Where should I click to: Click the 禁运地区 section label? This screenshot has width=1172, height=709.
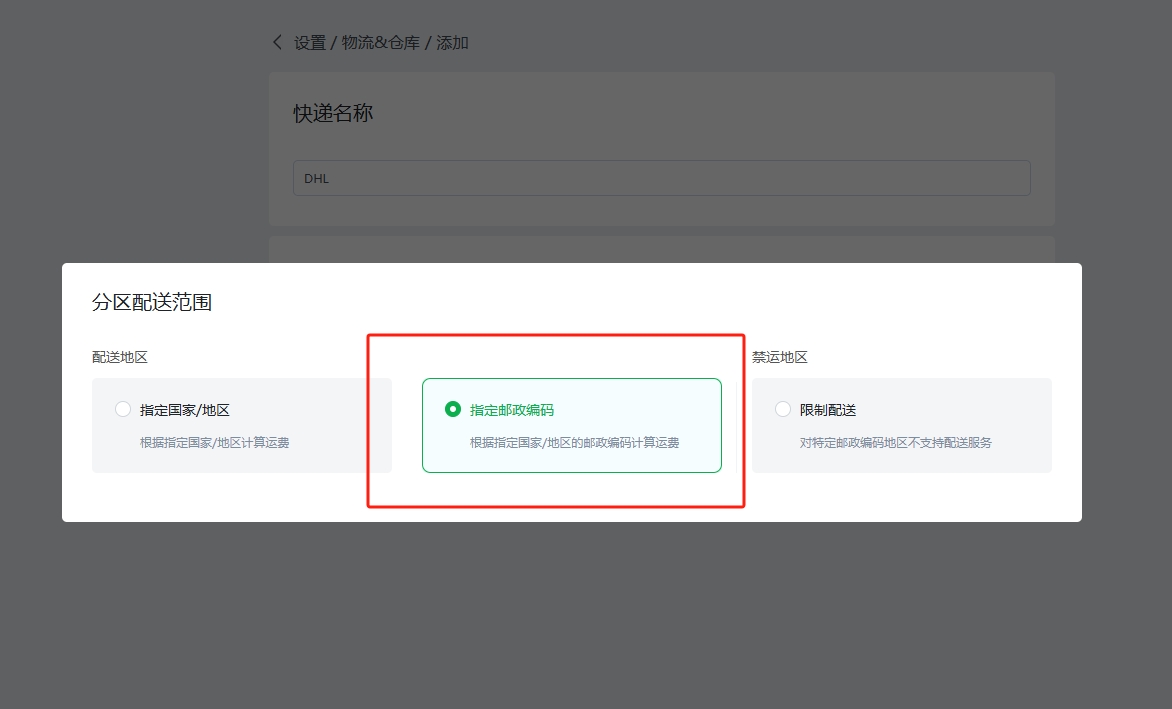pos(780,357)
